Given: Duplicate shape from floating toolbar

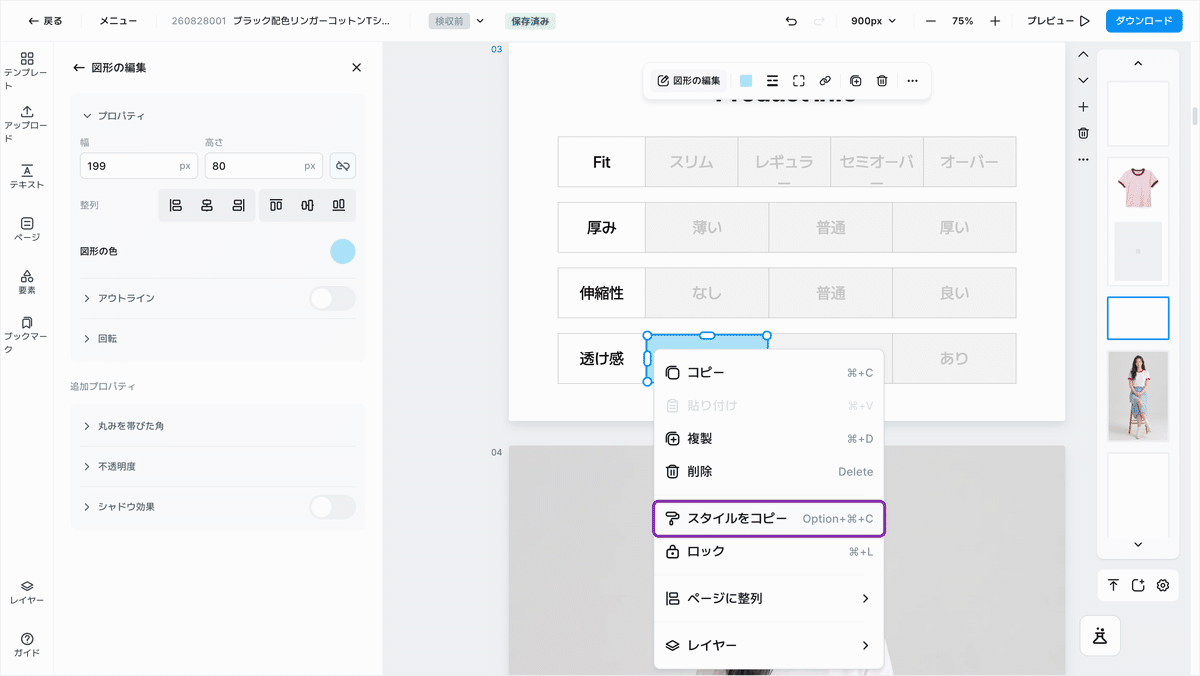Looking at the screenshot, I should [855, 81].
